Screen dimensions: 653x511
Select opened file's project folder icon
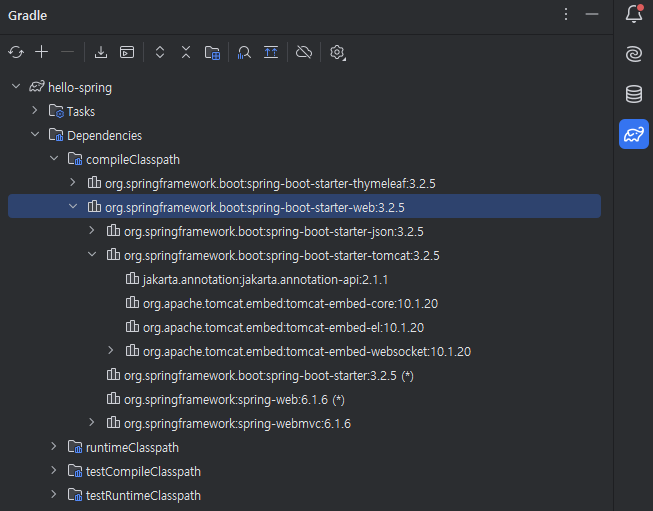tap(212, 53)
